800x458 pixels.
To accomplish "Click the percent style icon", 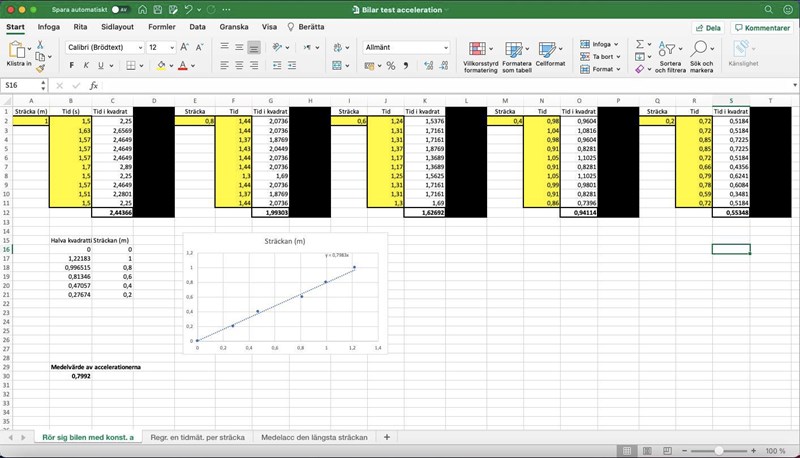I will pyautogui.click(x=391, y=66).
